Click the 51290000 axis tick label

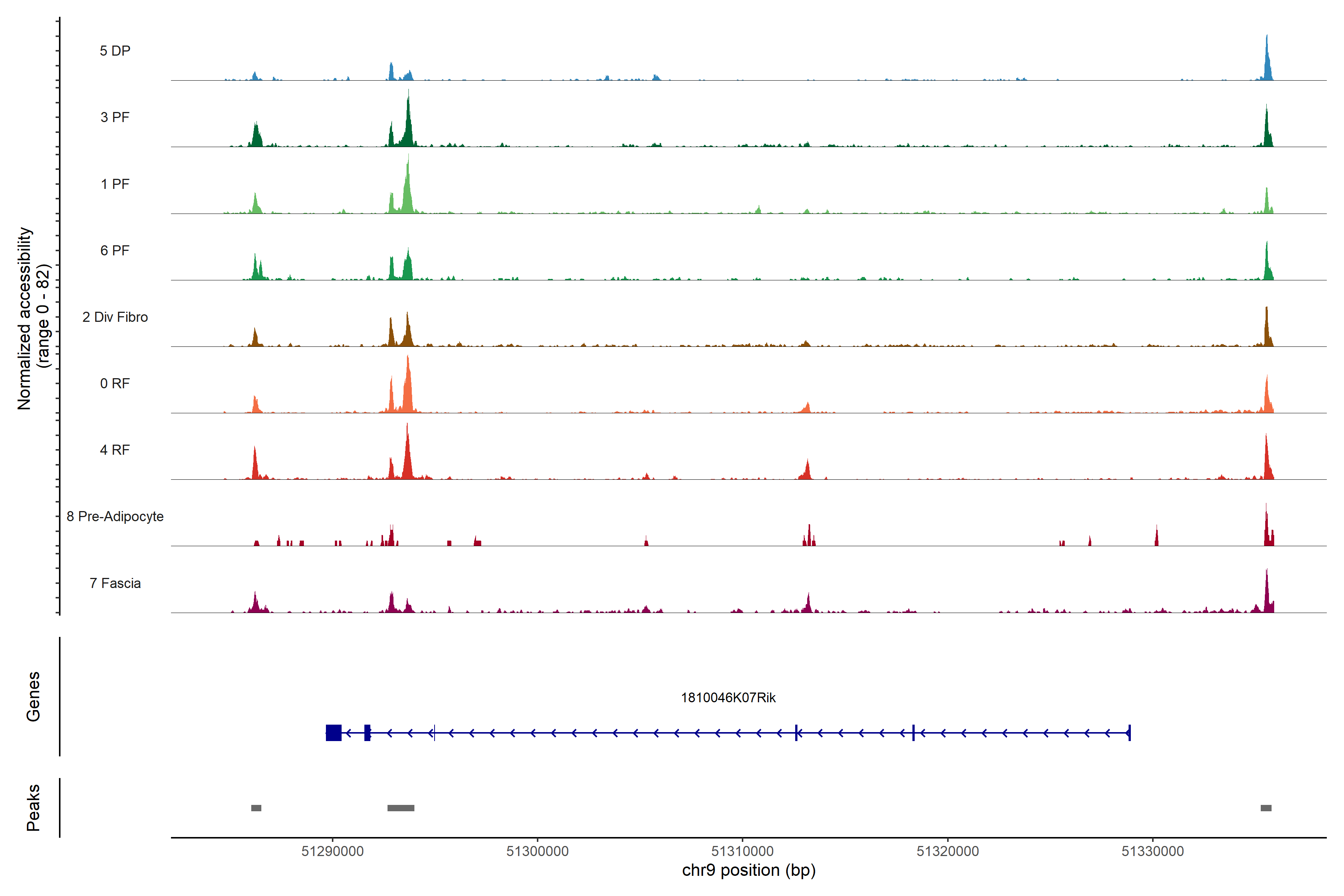(x=333, y=852)
